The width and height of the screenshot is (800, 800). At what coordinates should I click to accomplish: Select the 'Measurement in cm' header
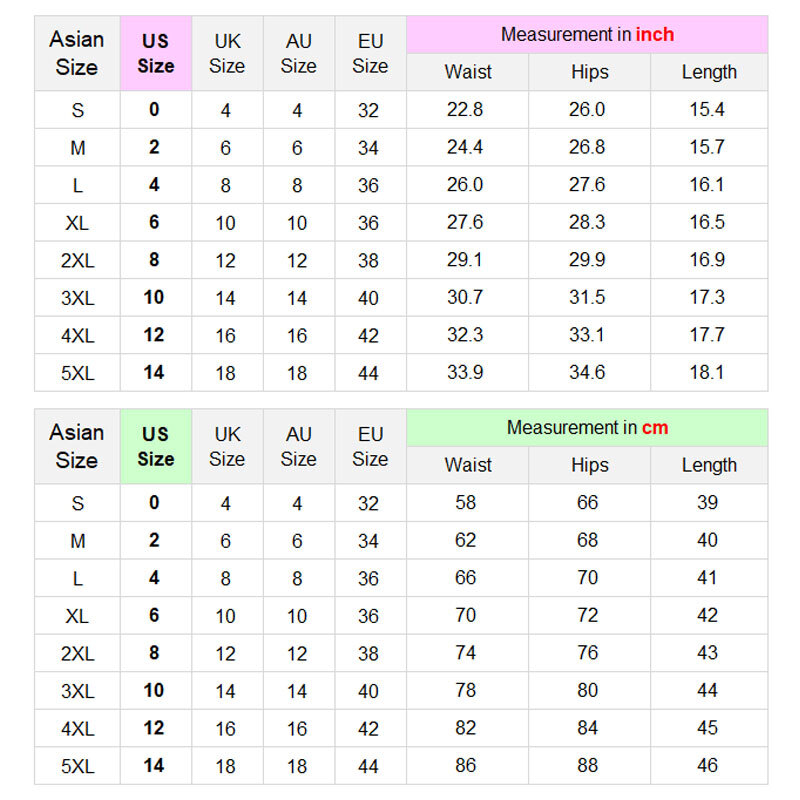tap(587, 428)
